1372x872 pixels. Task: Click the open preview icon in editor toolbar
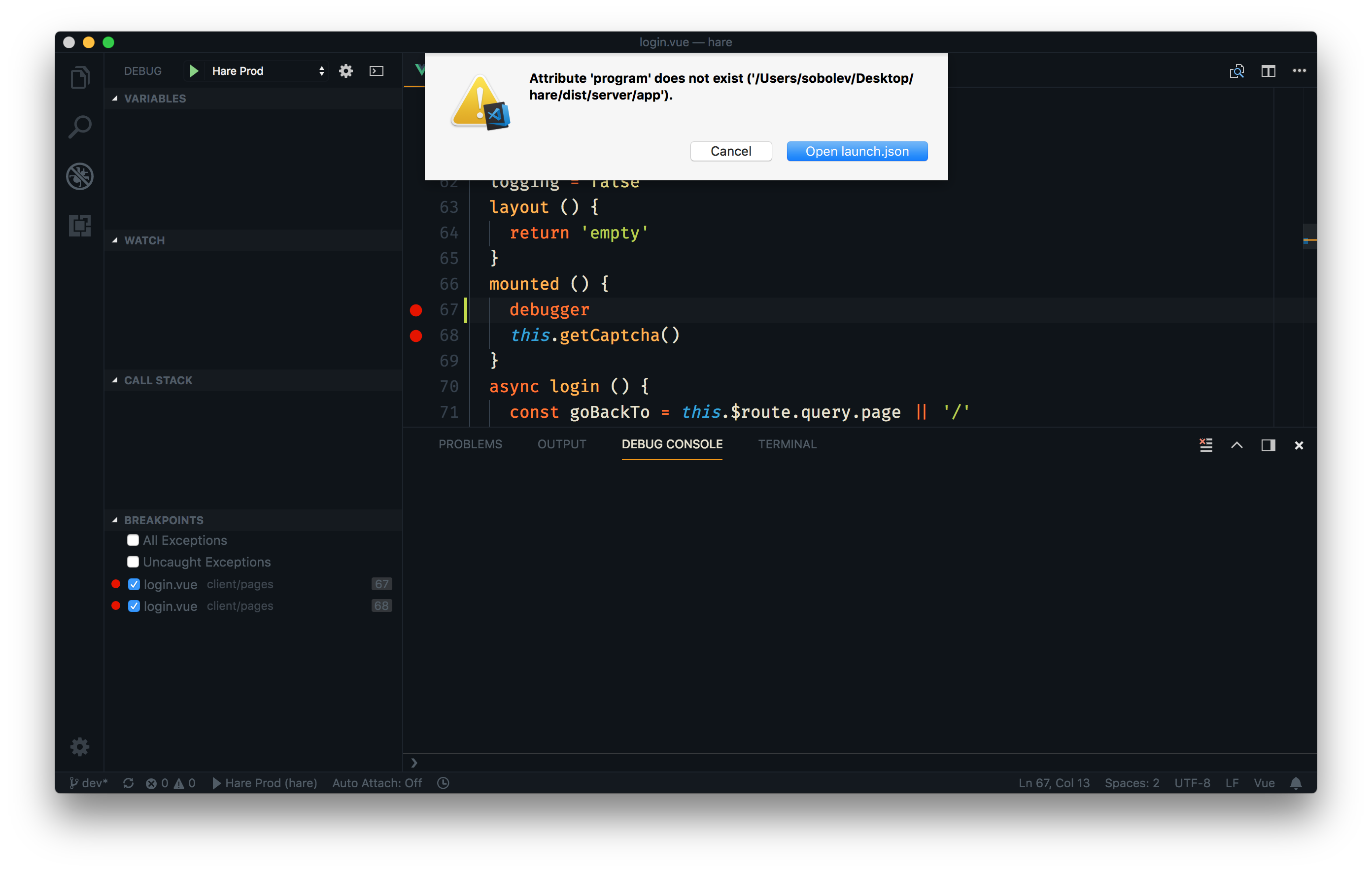click(x=1237, y=70)
